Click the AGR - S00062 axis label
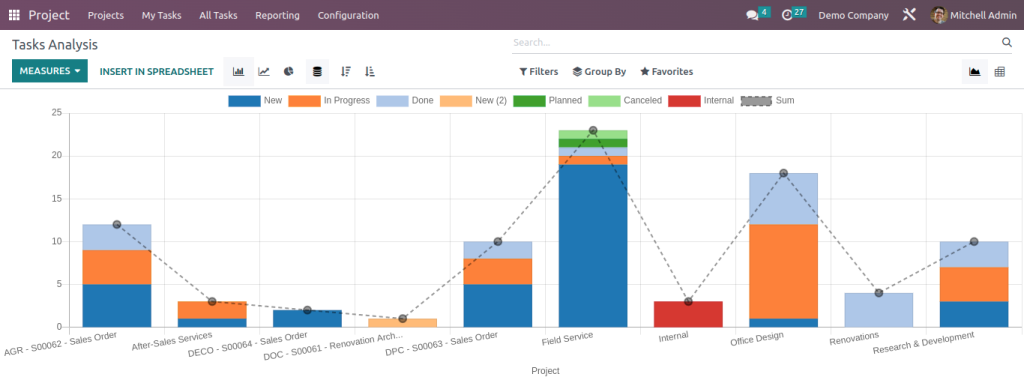This screenshot has width=1024, height=380. [60, 344]
